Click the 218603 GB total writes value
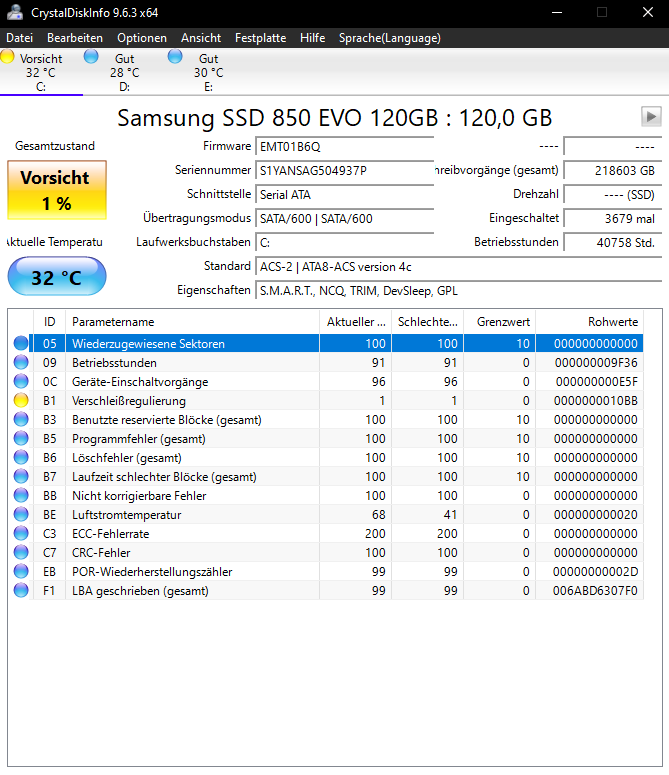669x775 pixels. (613, 171)
